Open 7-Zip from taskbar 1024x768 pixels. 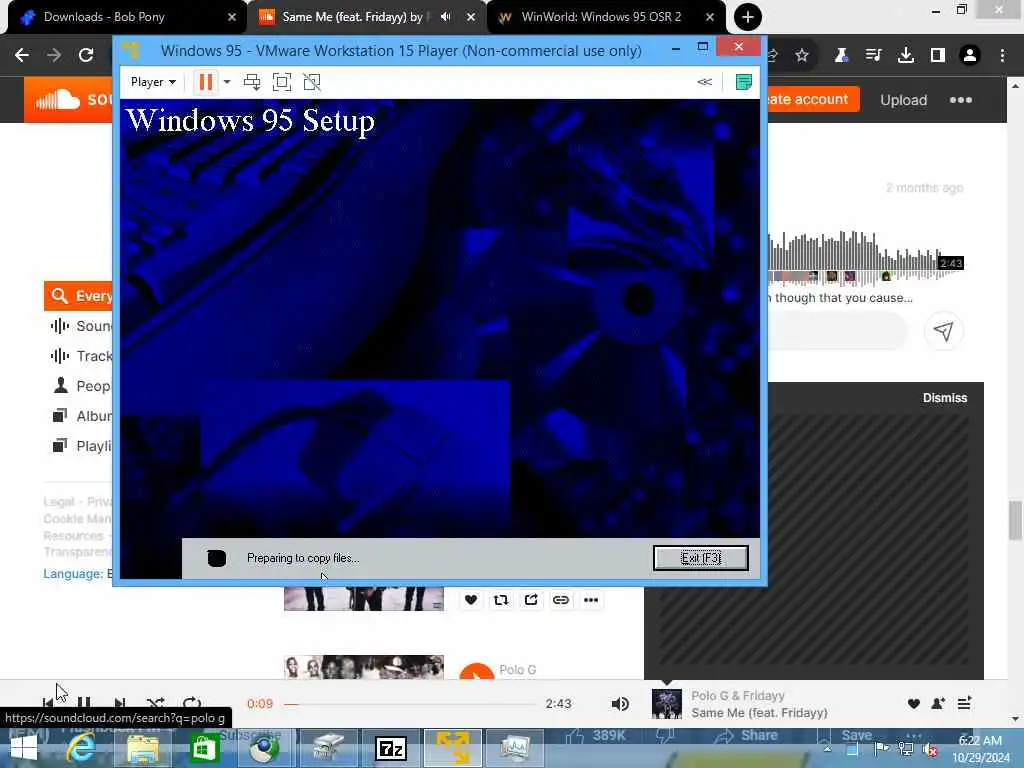tap(391, 748)
